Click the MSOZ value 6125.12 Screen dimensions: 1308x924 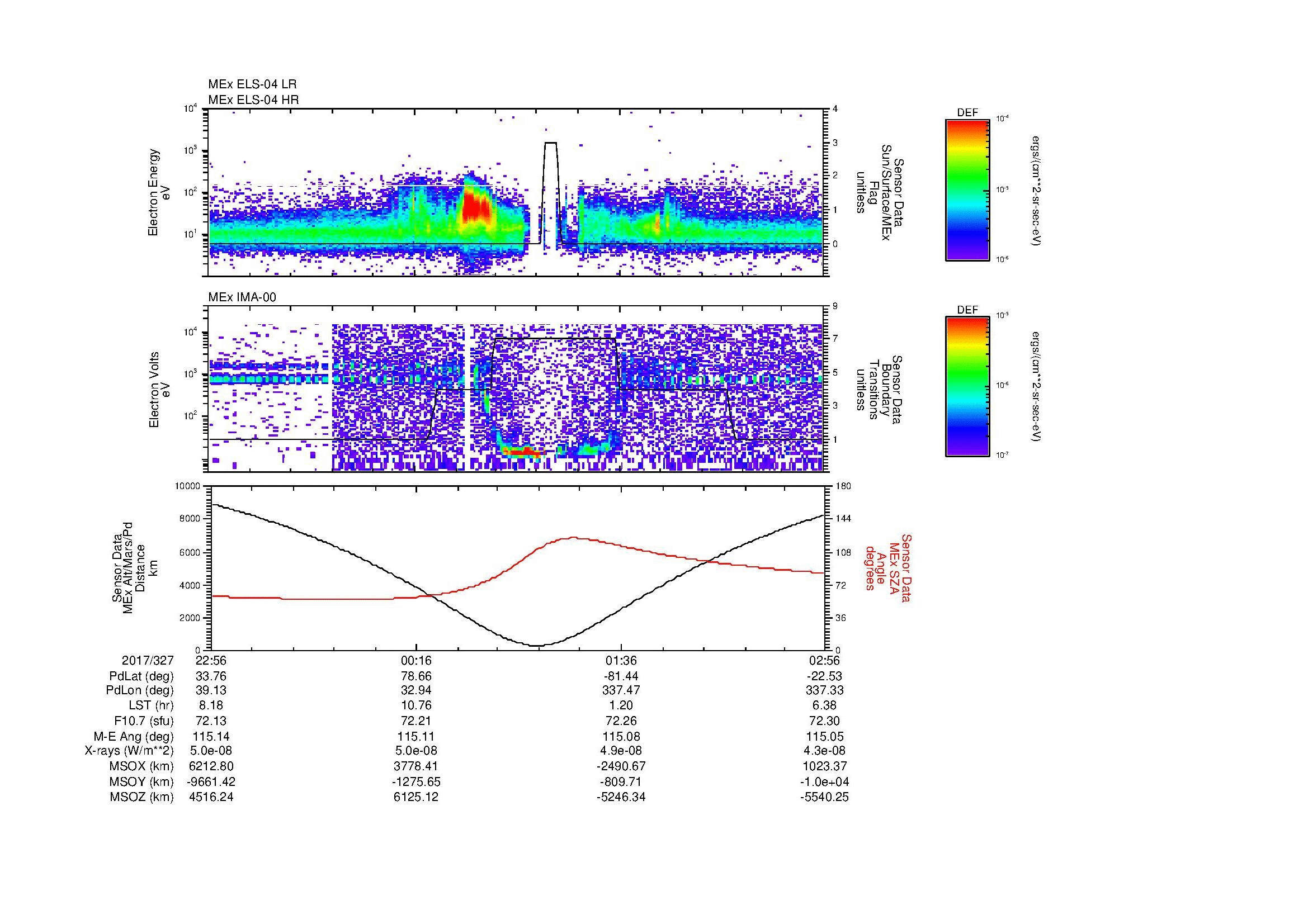(417, 798)
